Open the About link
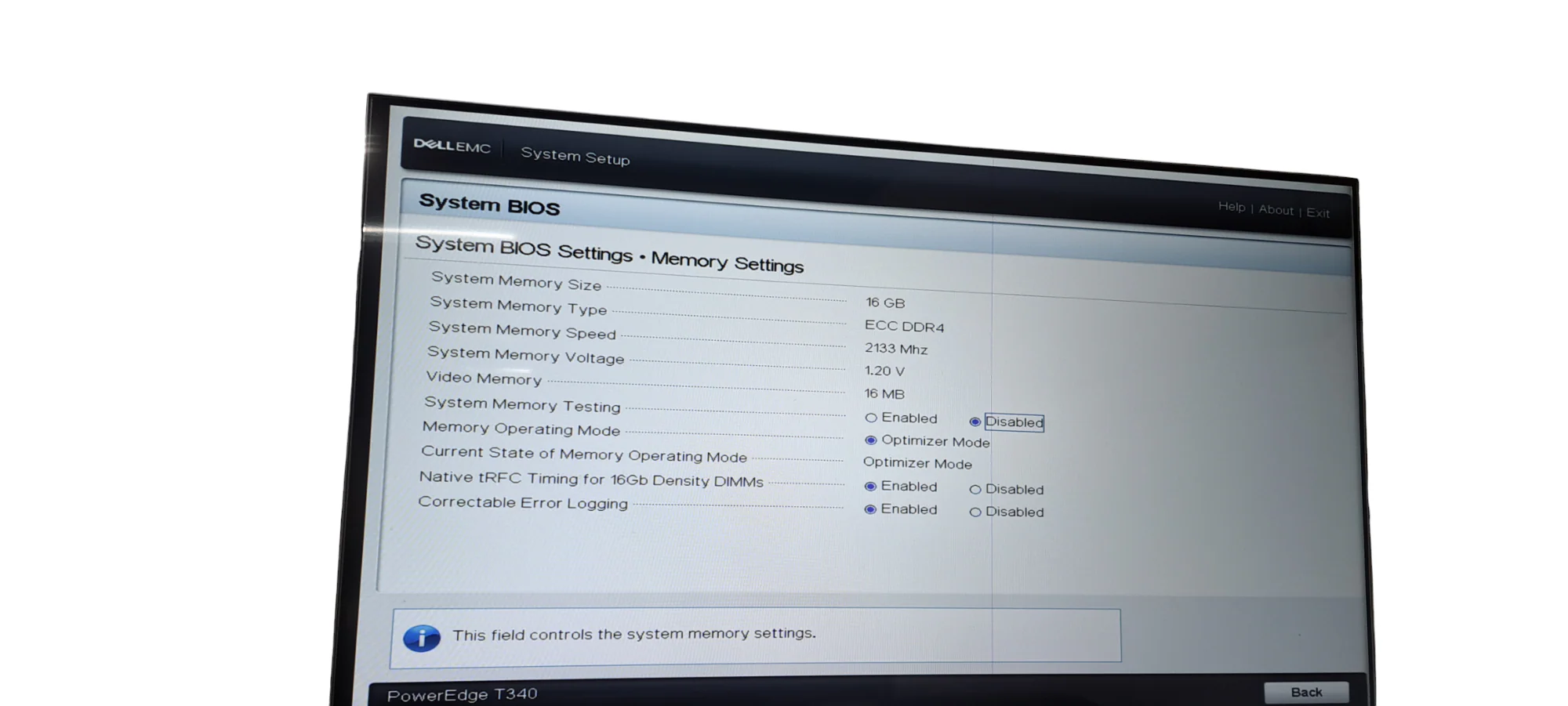Image resolution: width=1568 pixels, height=706 pixels. (1276, 210)
